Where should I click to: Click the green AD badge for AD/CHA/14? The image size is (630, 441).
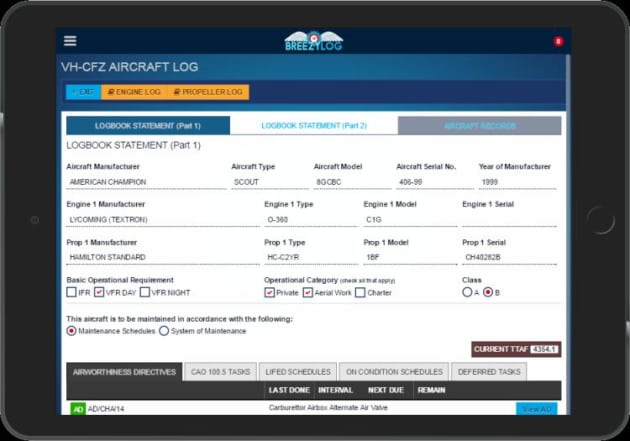[x=78, y=409]
